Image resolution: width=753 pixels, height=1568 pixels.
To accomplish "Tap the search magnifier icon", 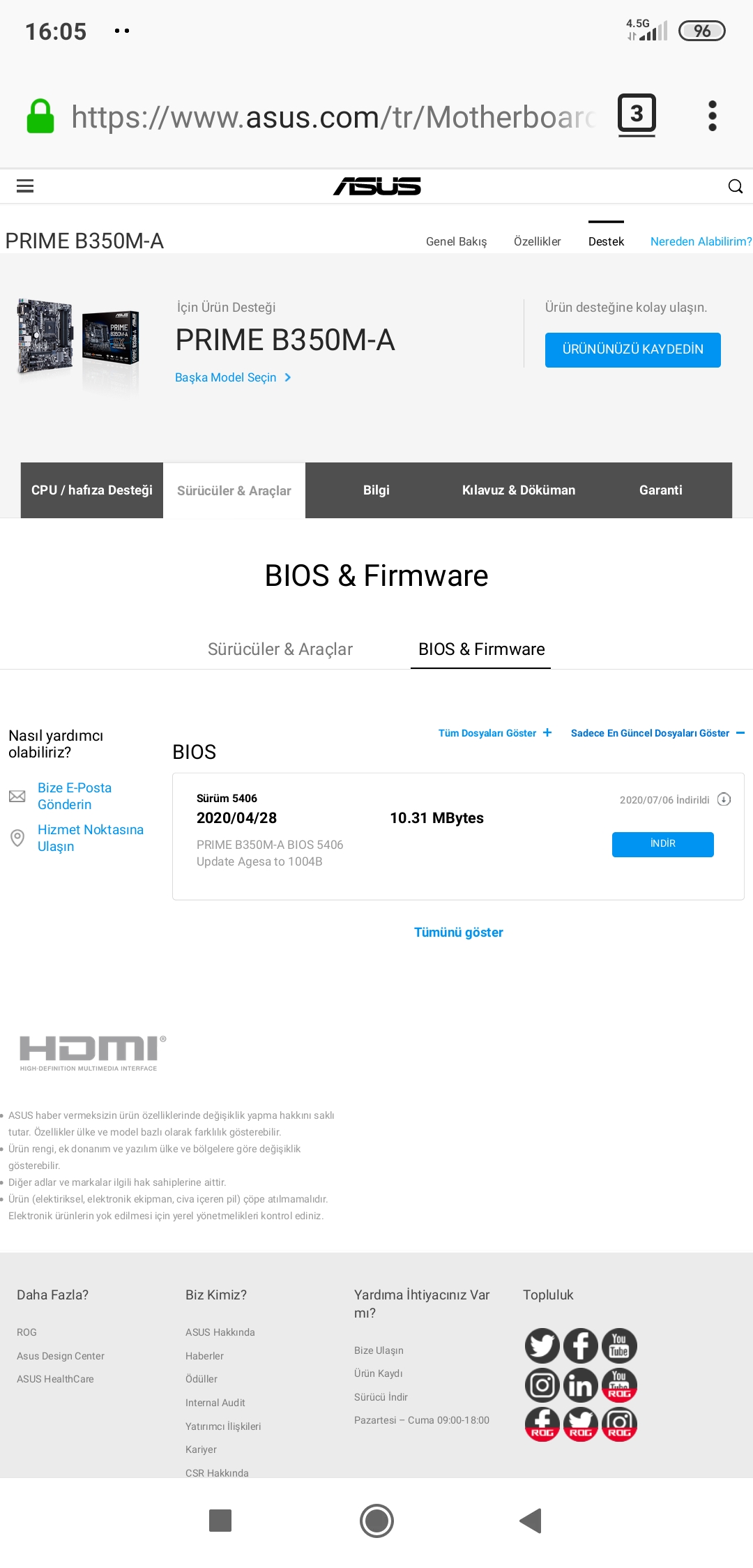I will click(735, 186).
